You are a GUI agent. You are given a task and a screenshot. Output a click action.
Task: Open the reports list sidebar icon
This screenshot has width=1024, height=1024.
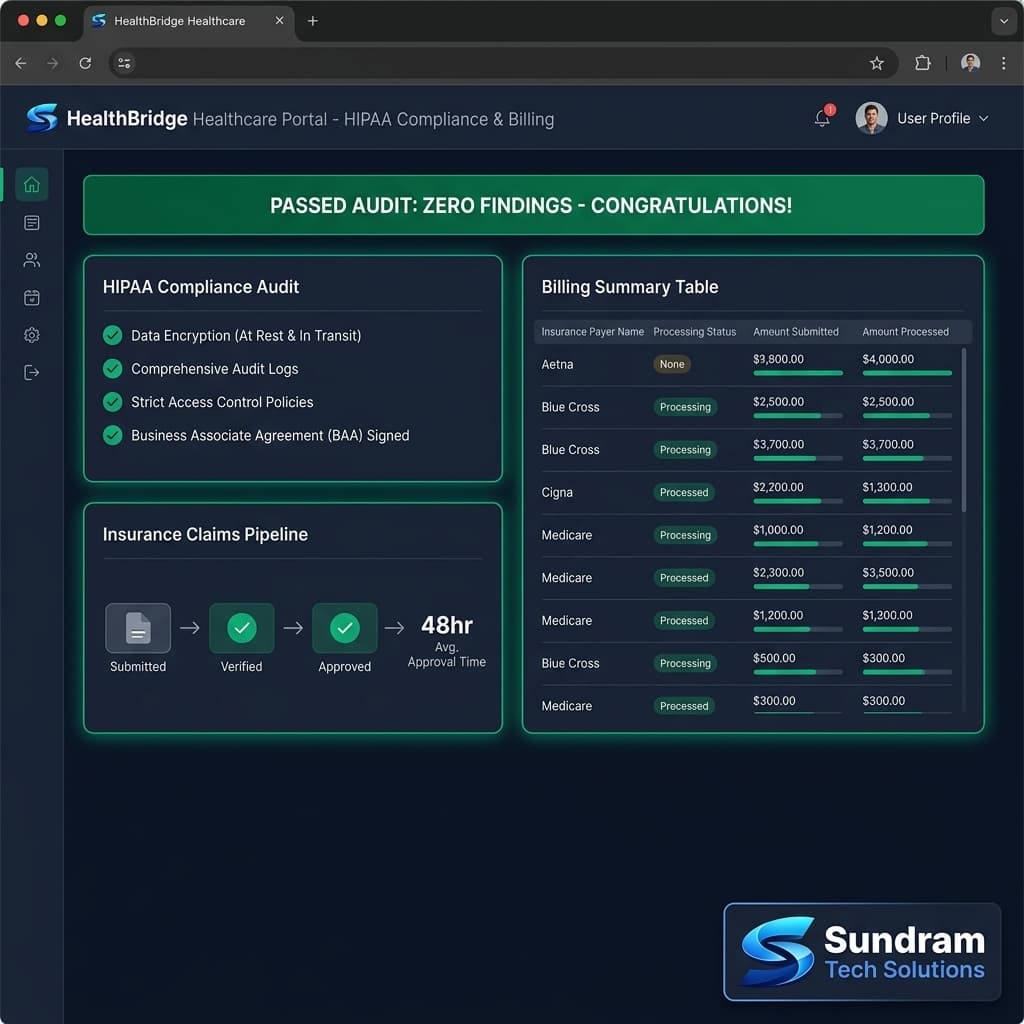point(31,223)
